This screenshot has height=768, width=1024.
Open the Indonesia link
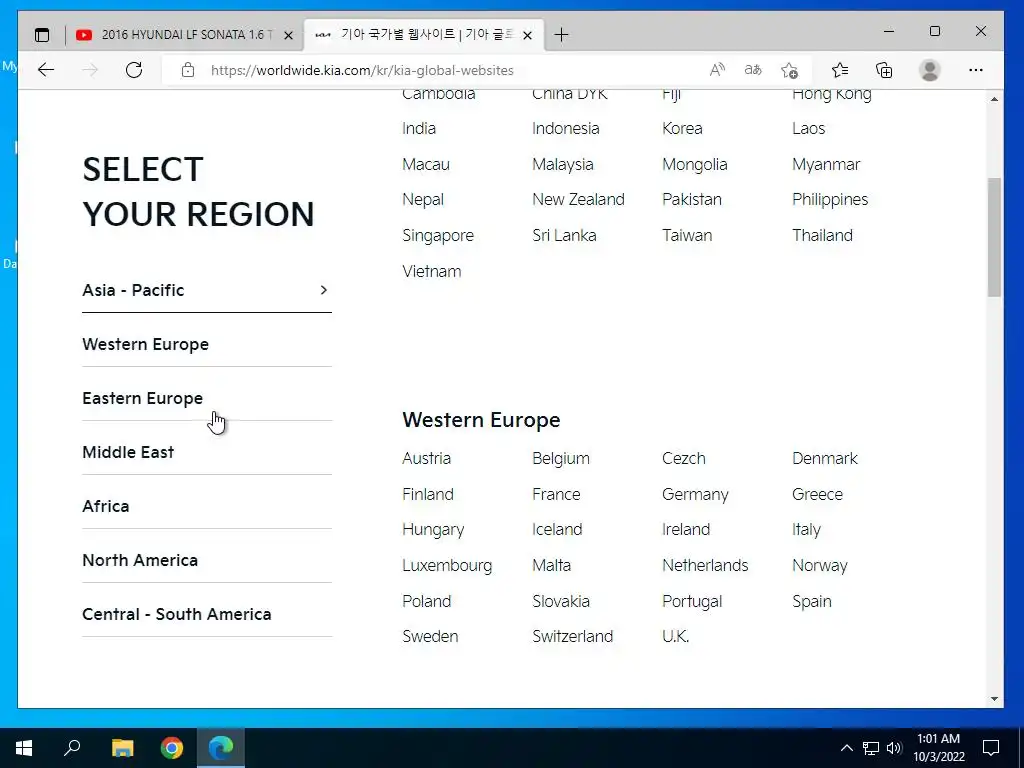[566, 129]
